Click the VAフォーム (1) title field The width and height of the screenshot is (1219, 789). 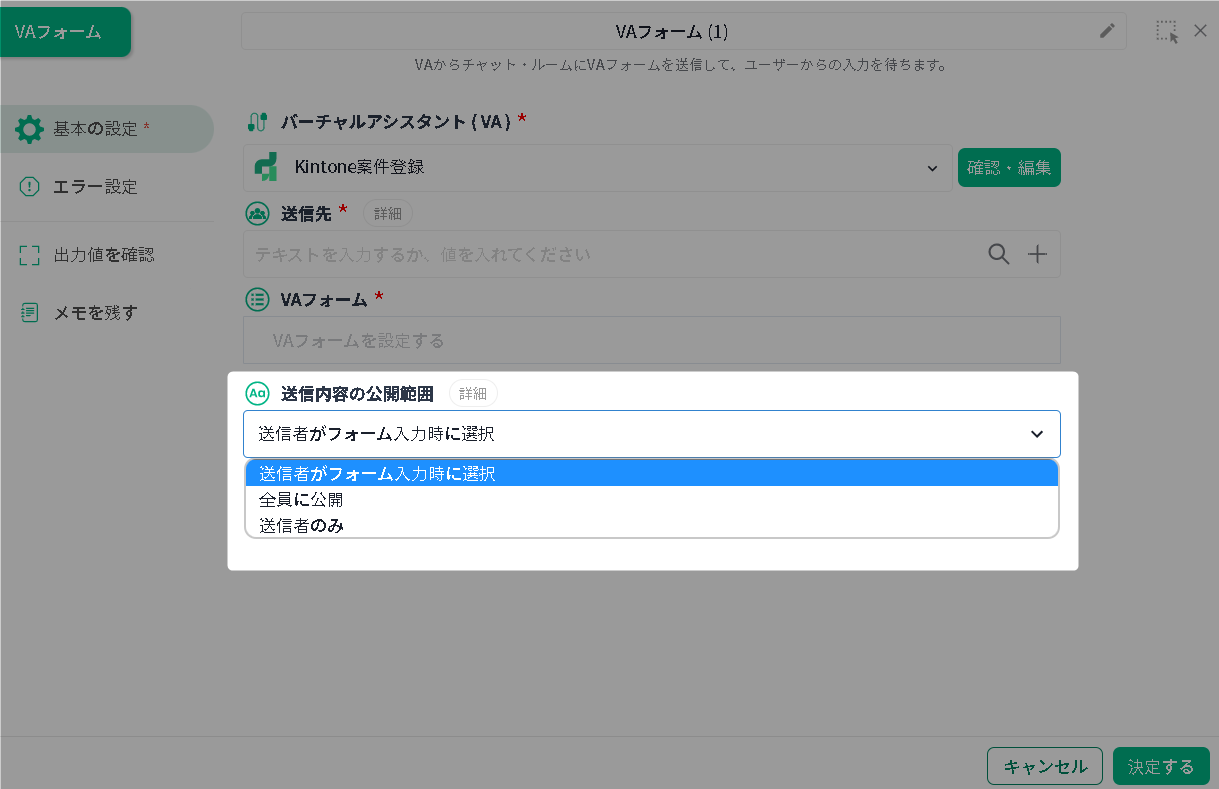pyautogui.click(x=684, y=31)
